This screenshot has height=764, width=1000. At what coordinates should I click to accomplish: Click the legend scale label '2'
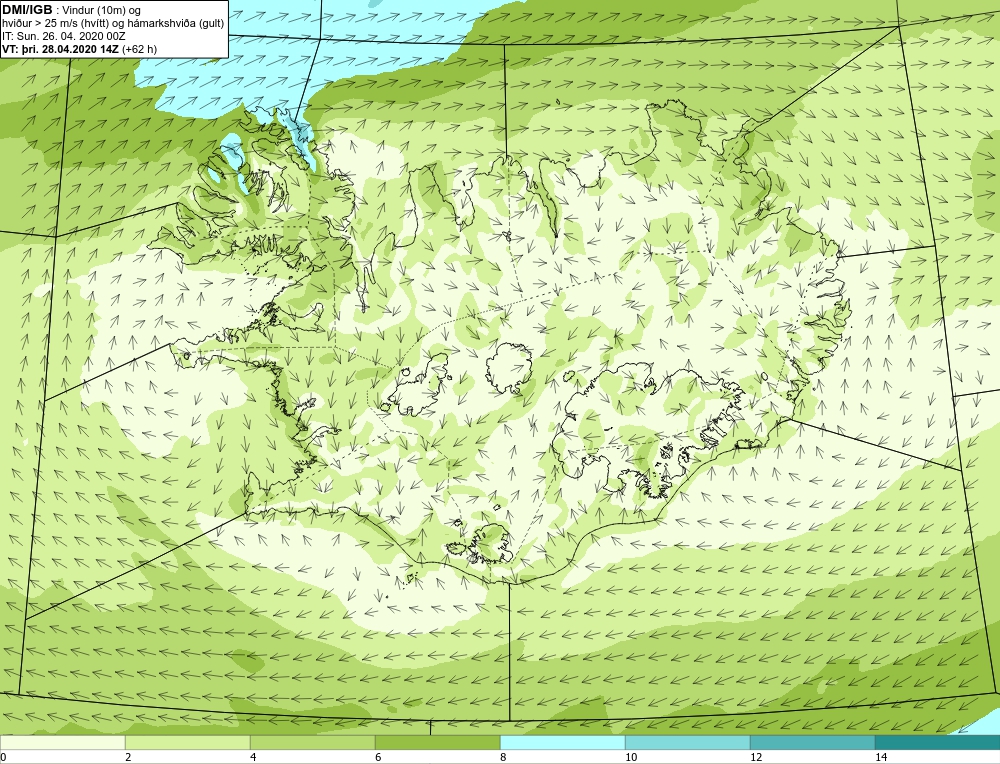coord(128,757)
